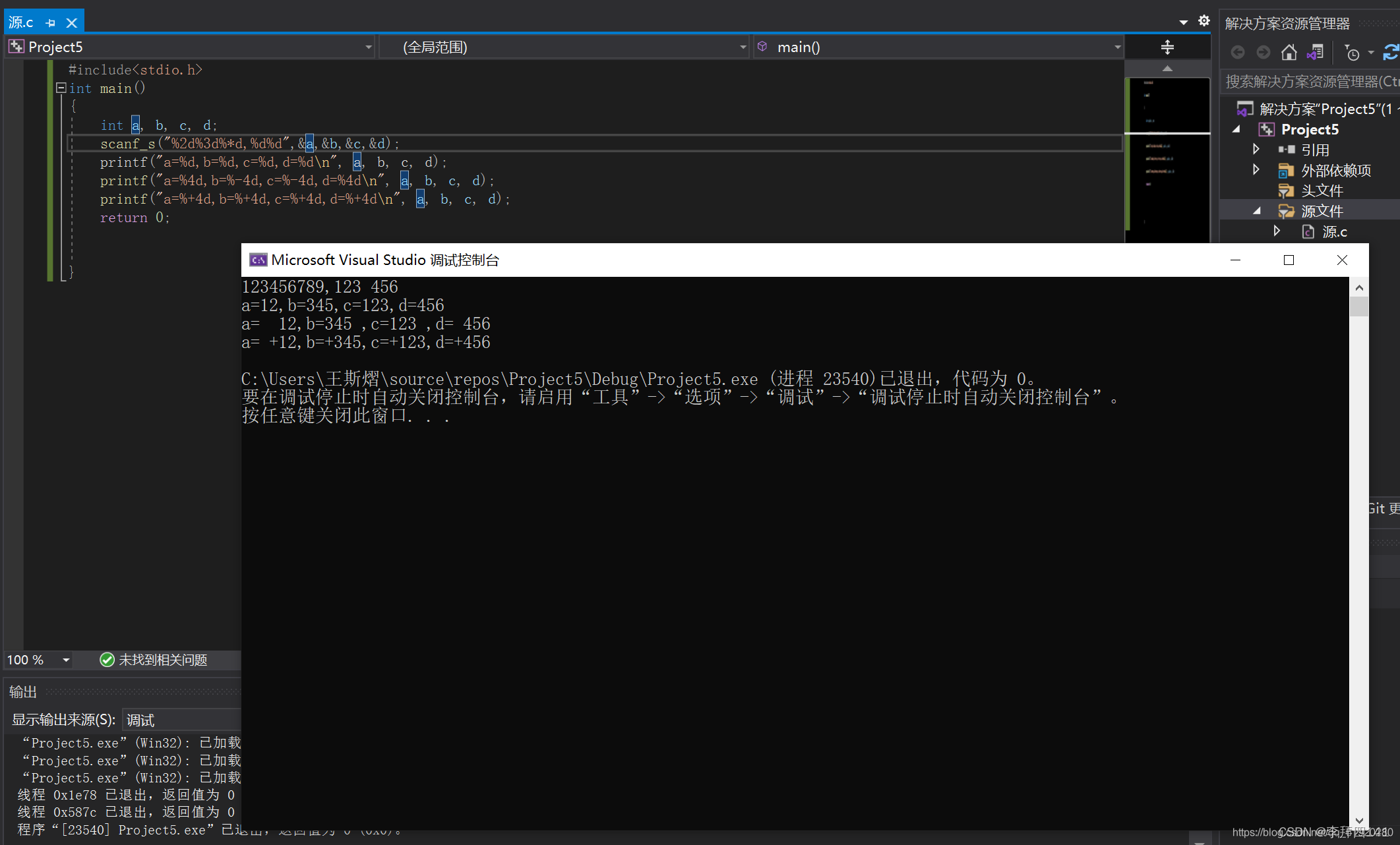Image resolution: width=1400 pixels, height=845 pixels.
Task: Click the editor scroll up arrow
Action: pyautogui.click(x=1167, y=69)
